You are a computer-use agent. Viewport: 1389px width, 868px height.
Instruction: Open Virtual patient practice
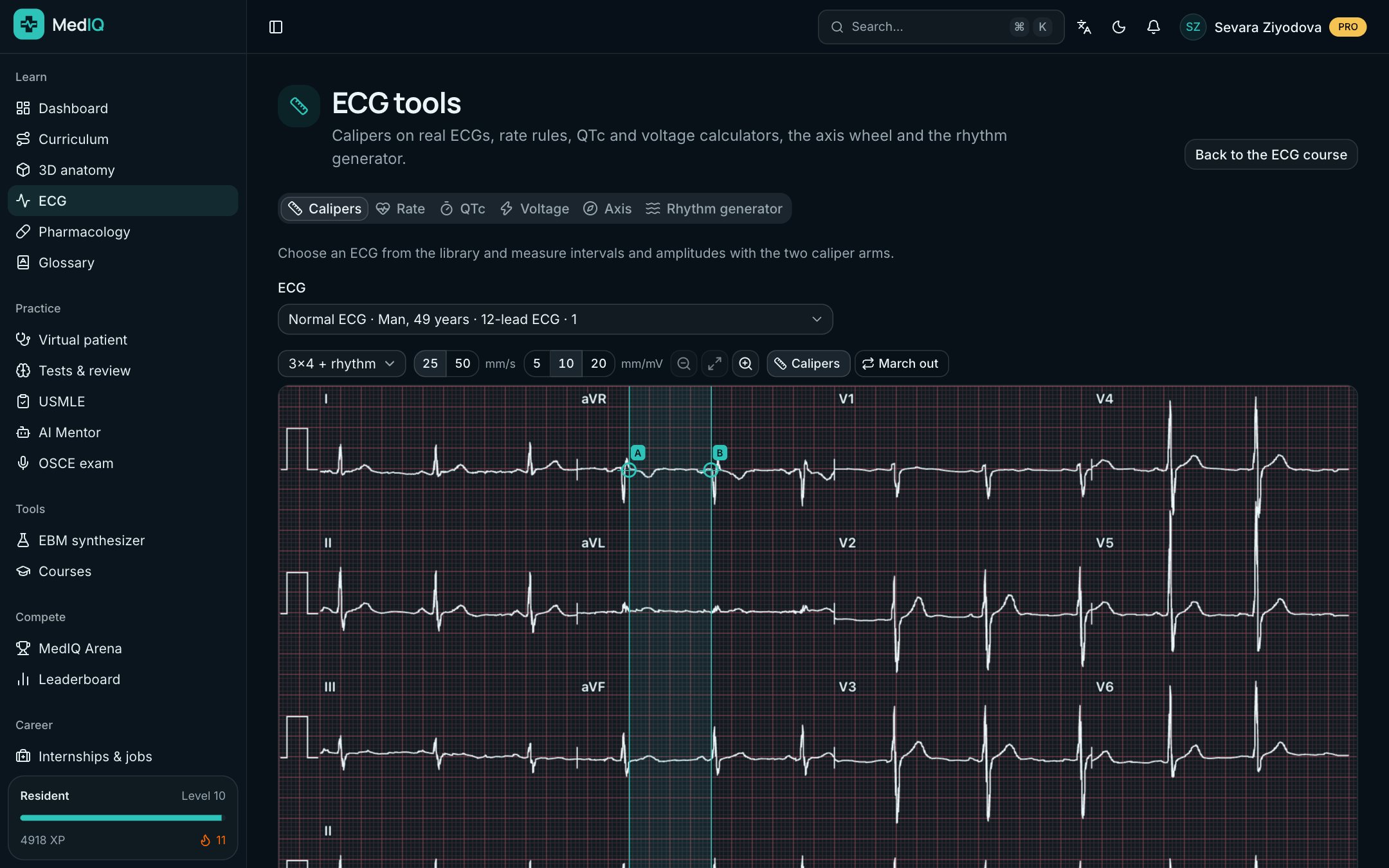click(x=123, y=339)
